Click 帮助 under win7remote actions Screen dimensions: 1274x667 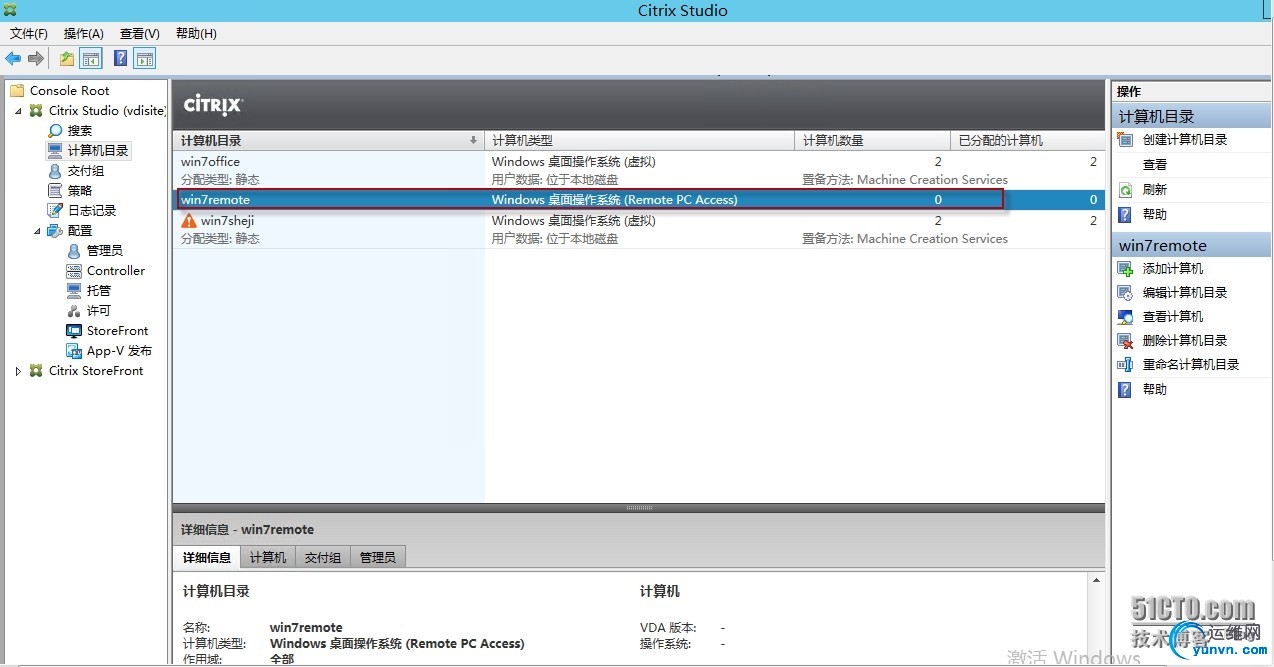point(1155,390)
